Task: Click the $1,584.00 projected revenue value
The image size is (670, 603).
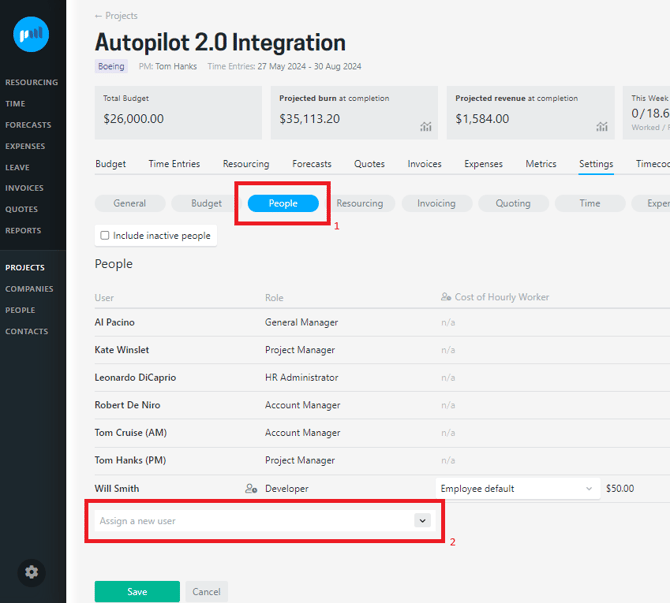Action: 482,119
